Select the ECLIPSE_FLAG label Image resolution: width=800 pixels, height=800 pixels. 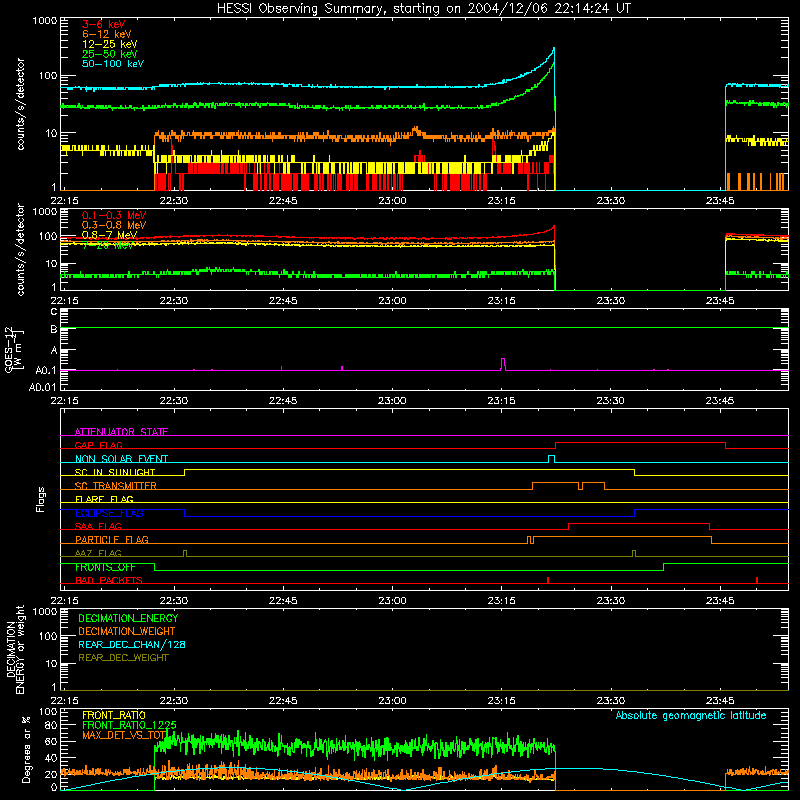[109, 513]
